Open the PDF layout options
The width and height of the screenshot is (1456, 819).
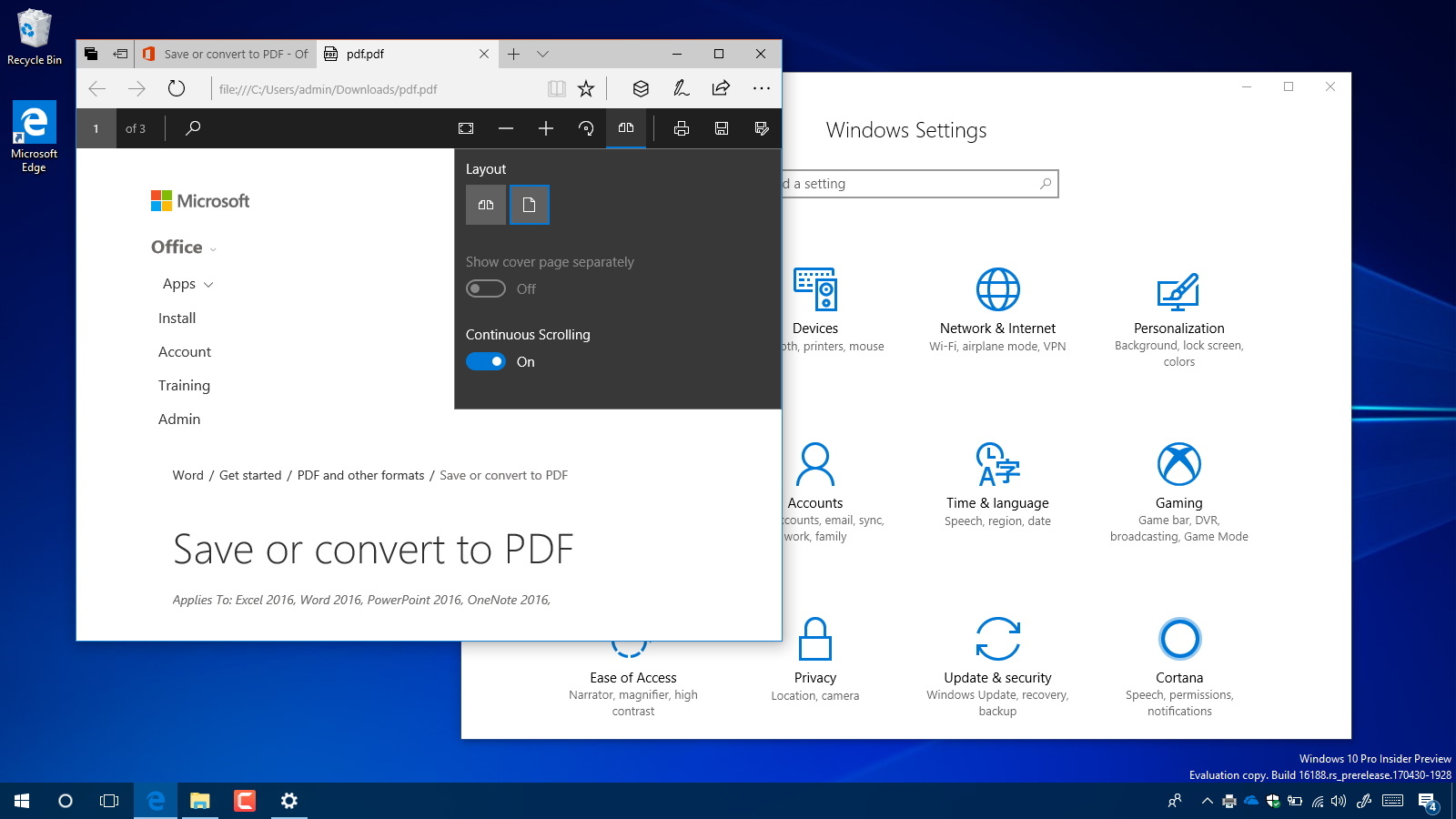coord(625,128)
